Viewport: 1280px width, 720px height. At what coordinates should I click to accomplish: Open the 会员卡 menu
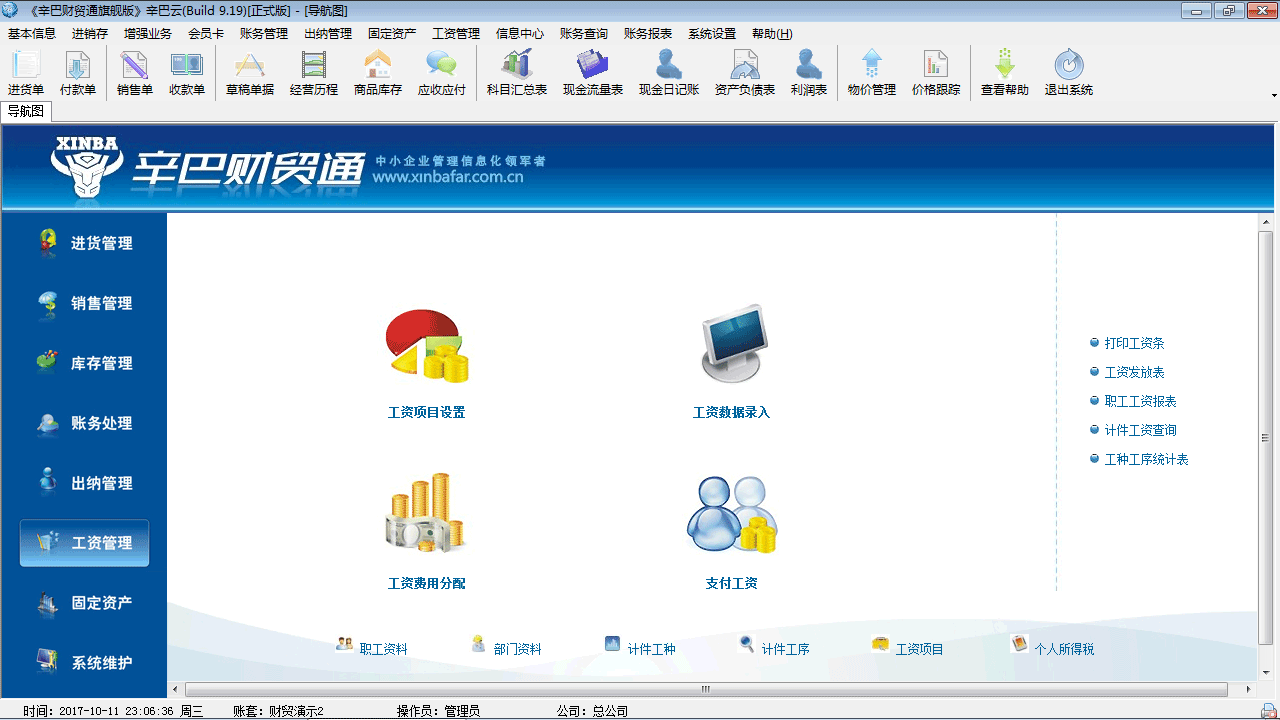(x=206, y=33)
